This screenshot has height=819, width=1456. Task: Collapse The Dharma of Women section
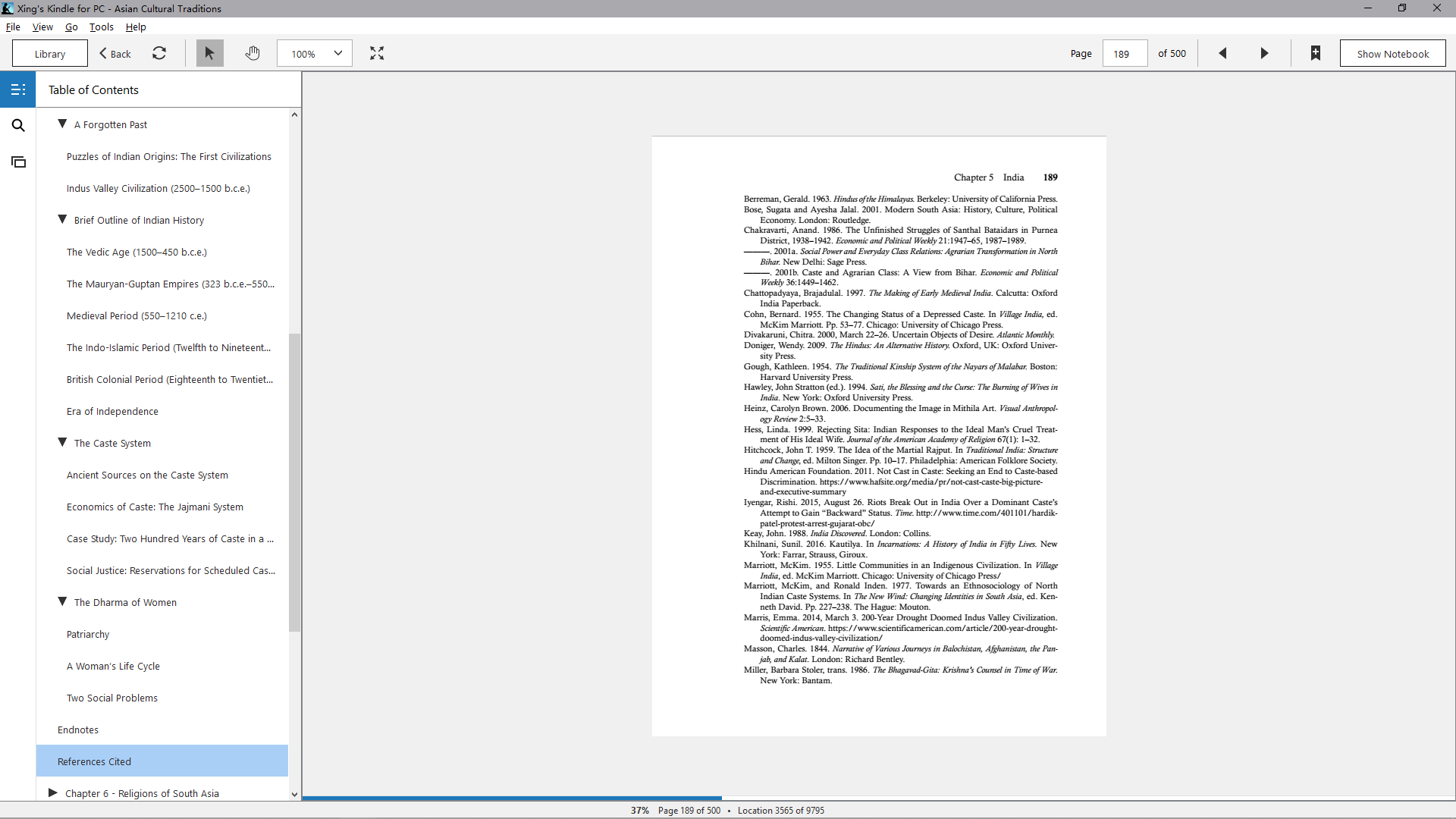(x=62, y=602)
